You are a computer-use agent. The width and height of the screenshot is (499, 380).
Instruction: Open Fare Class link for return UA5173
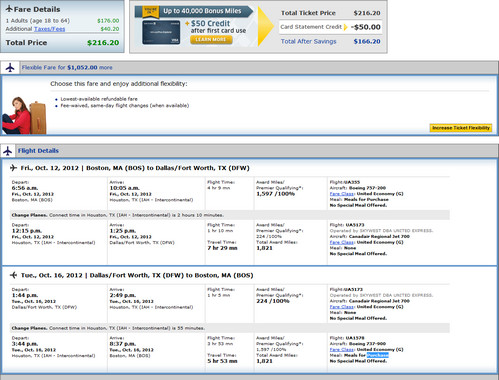[342, 307]
